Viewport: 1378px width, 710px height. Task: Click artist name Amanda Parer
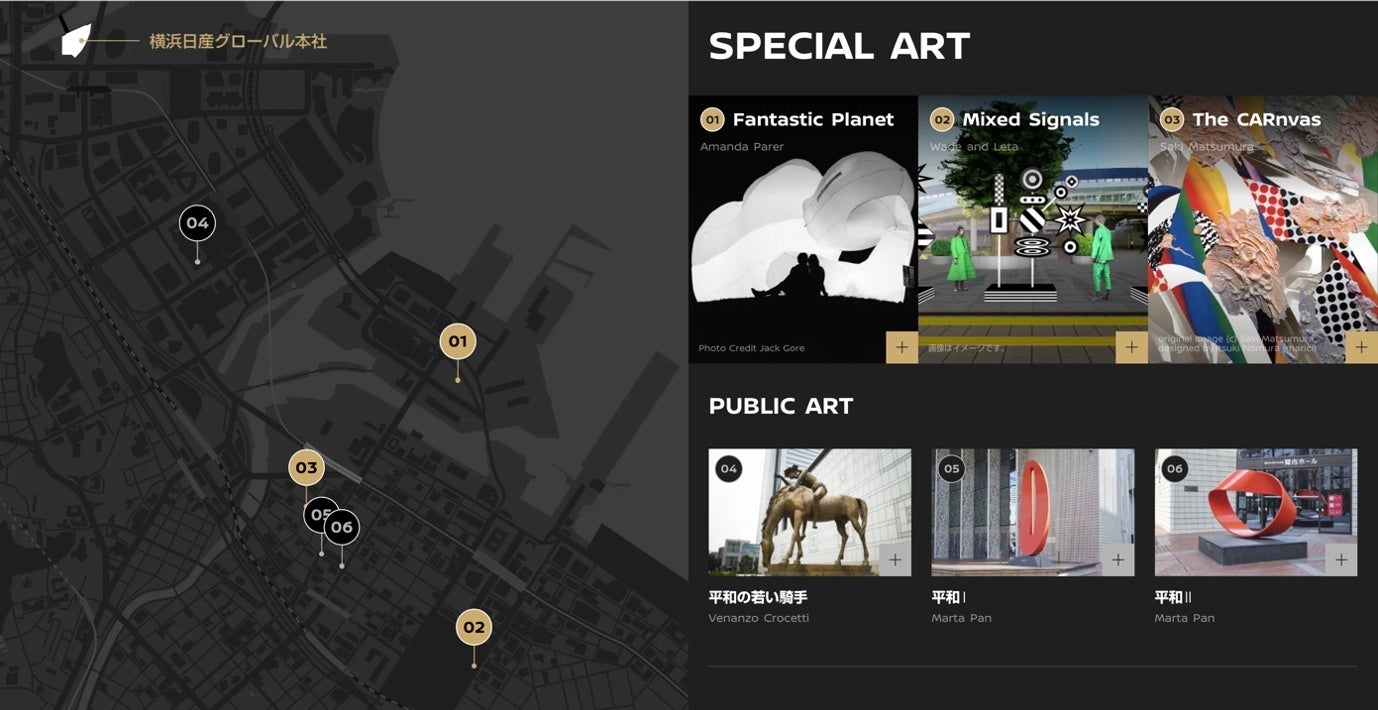[742, 147]
